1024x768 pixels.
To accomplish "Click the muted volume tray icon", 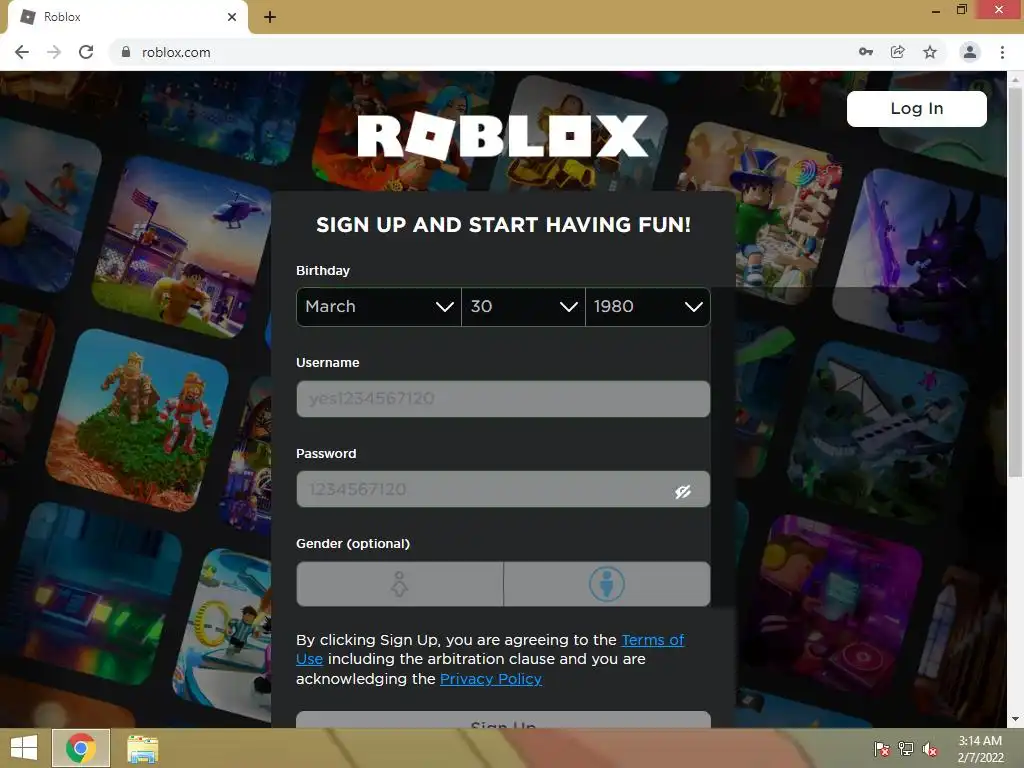I will pyautogui.click(x=930, y=749).
